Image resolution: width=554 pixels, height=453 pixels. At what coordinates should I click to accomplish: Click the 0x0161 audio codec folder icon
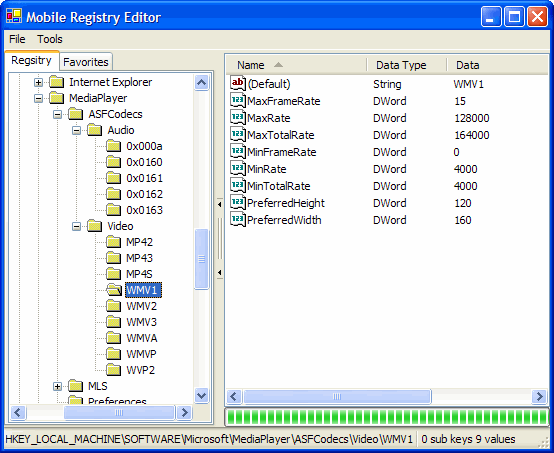[x=114, y=177]
